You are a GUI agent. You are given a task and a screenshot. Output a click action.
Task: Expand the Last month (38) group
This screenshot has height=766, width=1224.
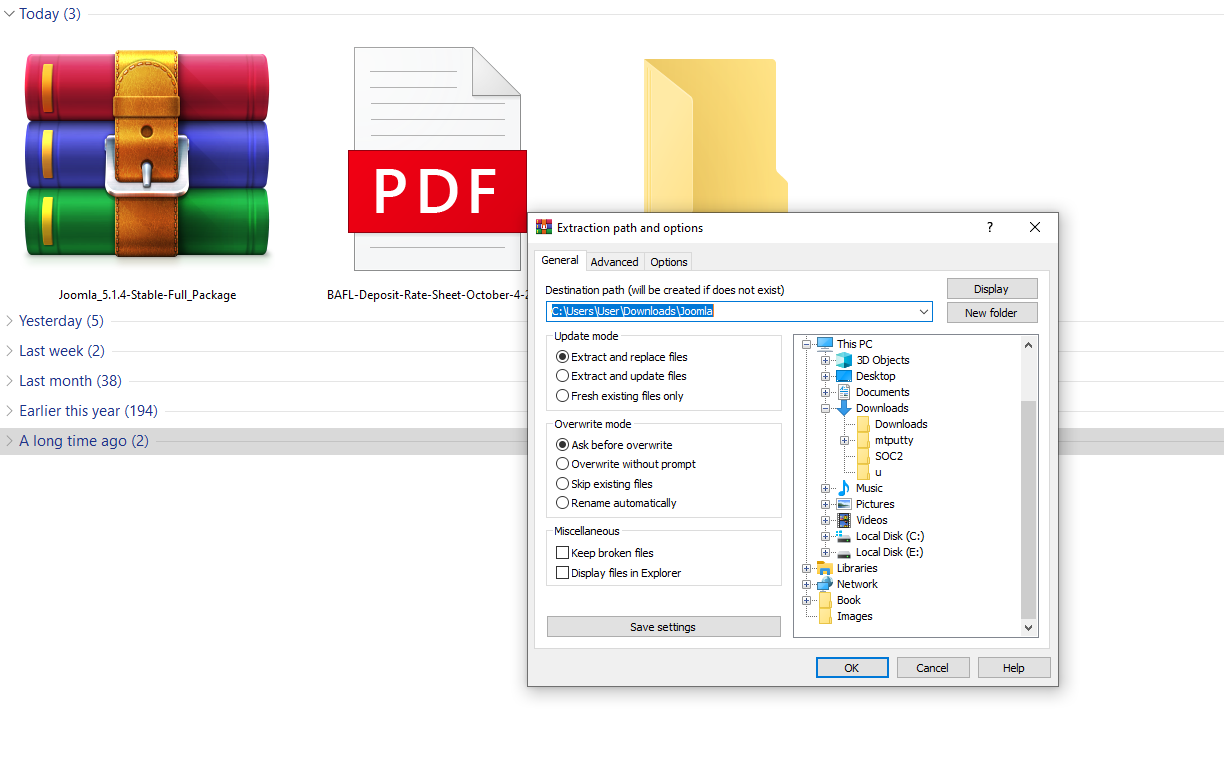click(x=10, y=381)
